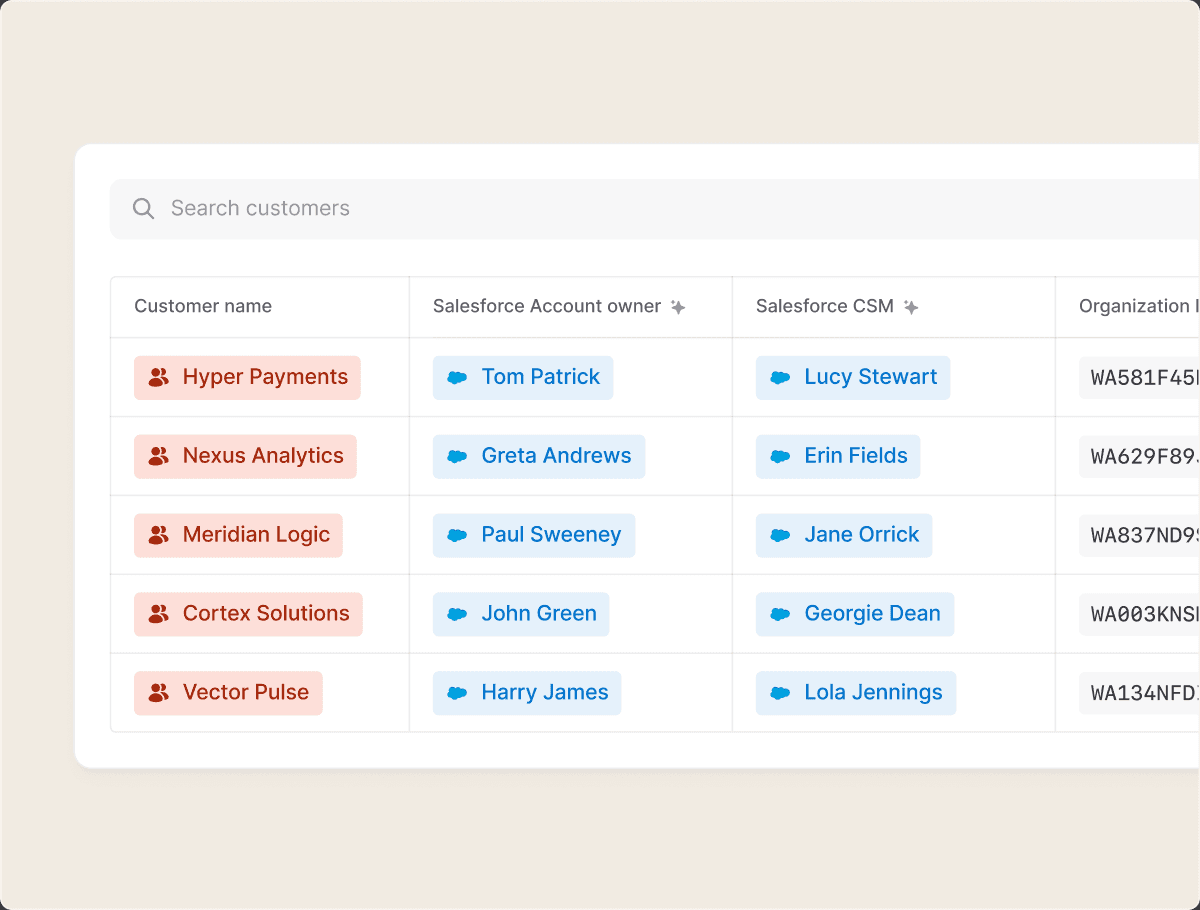Click sparkle icon beside Salesforce Account owner
Viewport: 1200px width, 910px height.
678,307
